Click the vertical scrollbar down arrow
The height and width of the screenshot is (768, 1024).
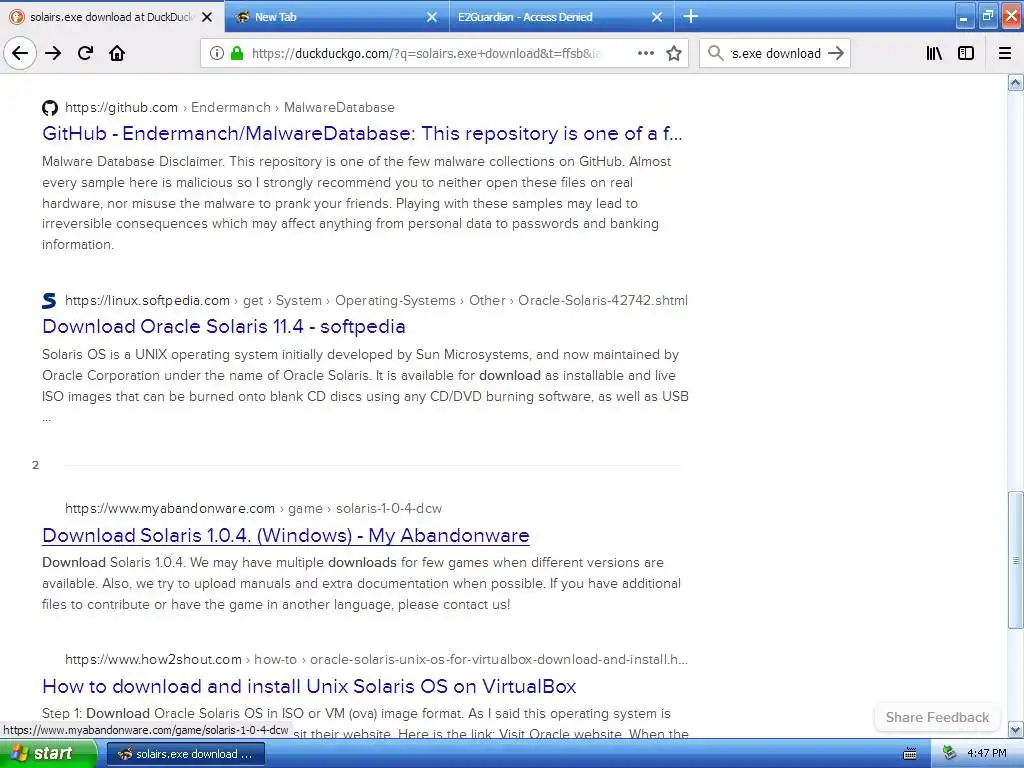pos(1016,729)
